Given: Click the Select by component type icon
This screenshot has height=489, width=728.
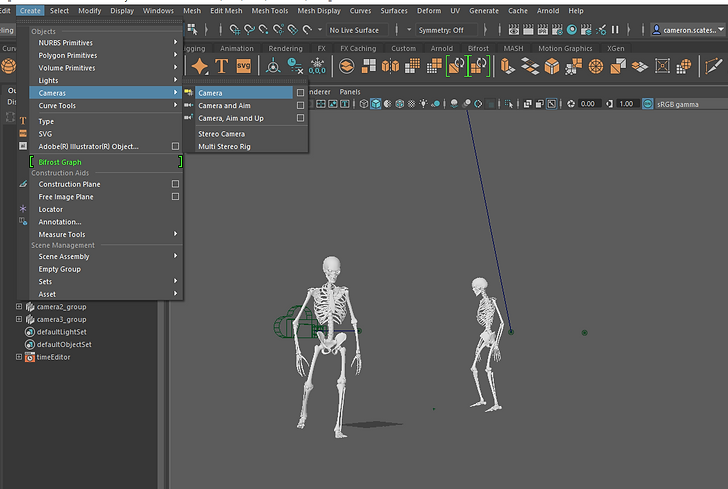Looking at the screenshot, I should click(192, 30).
